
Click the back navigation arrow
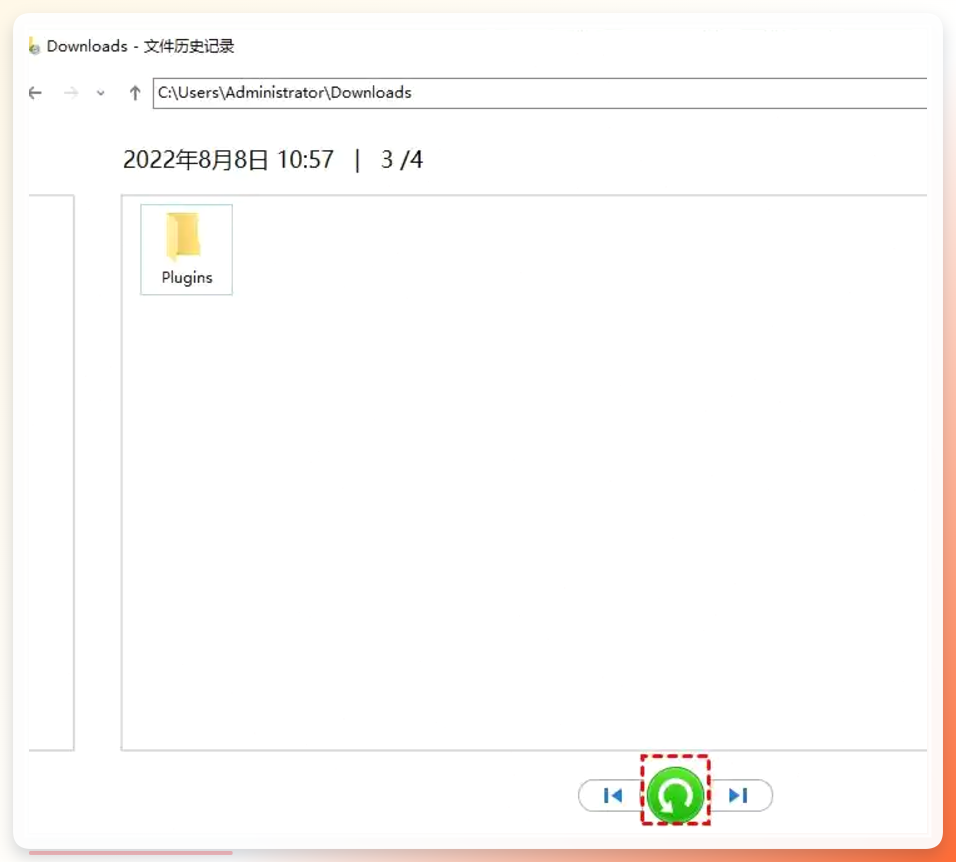click(35, 93)
